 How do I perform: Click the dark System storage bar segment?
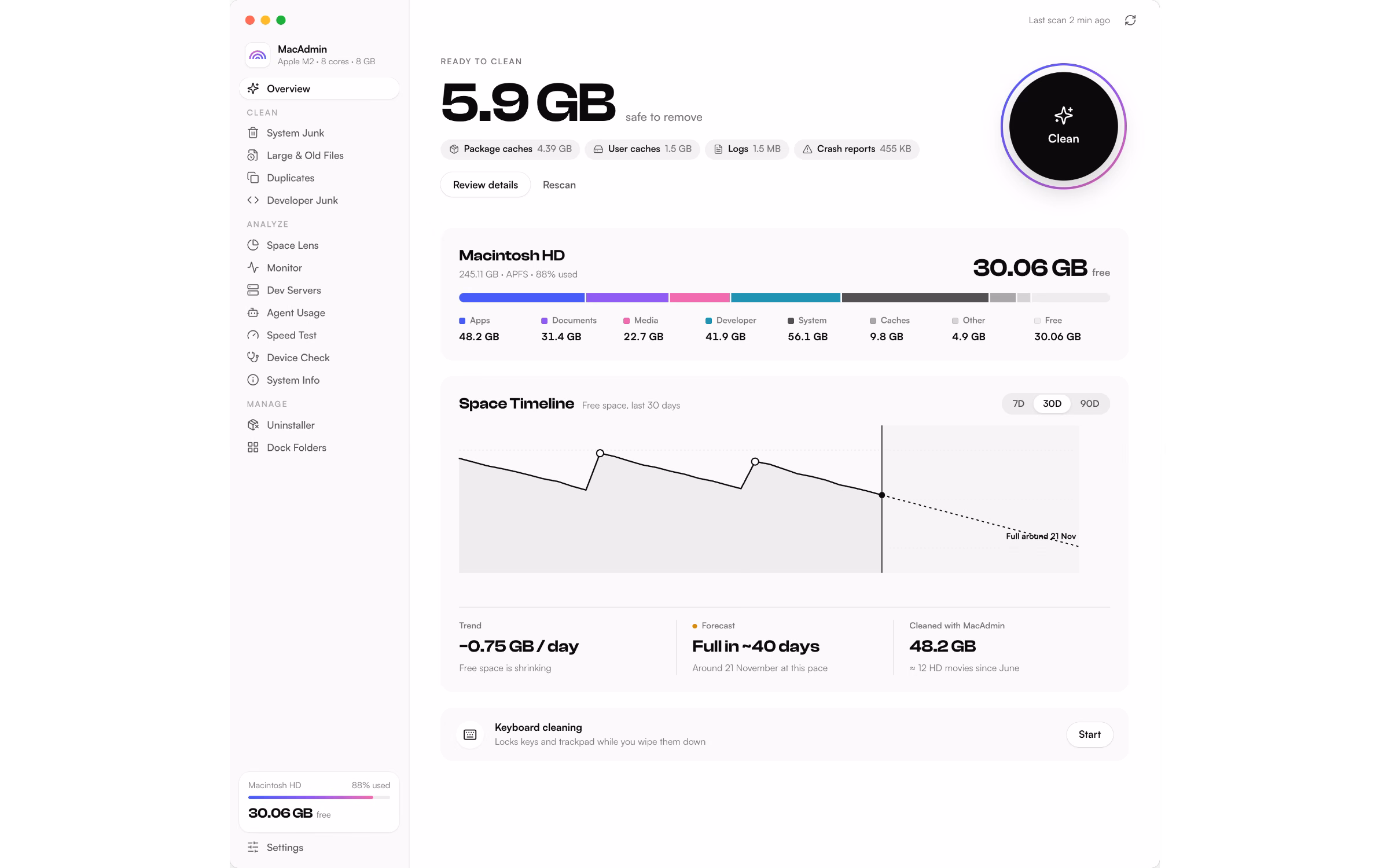[x=915, y=297]
